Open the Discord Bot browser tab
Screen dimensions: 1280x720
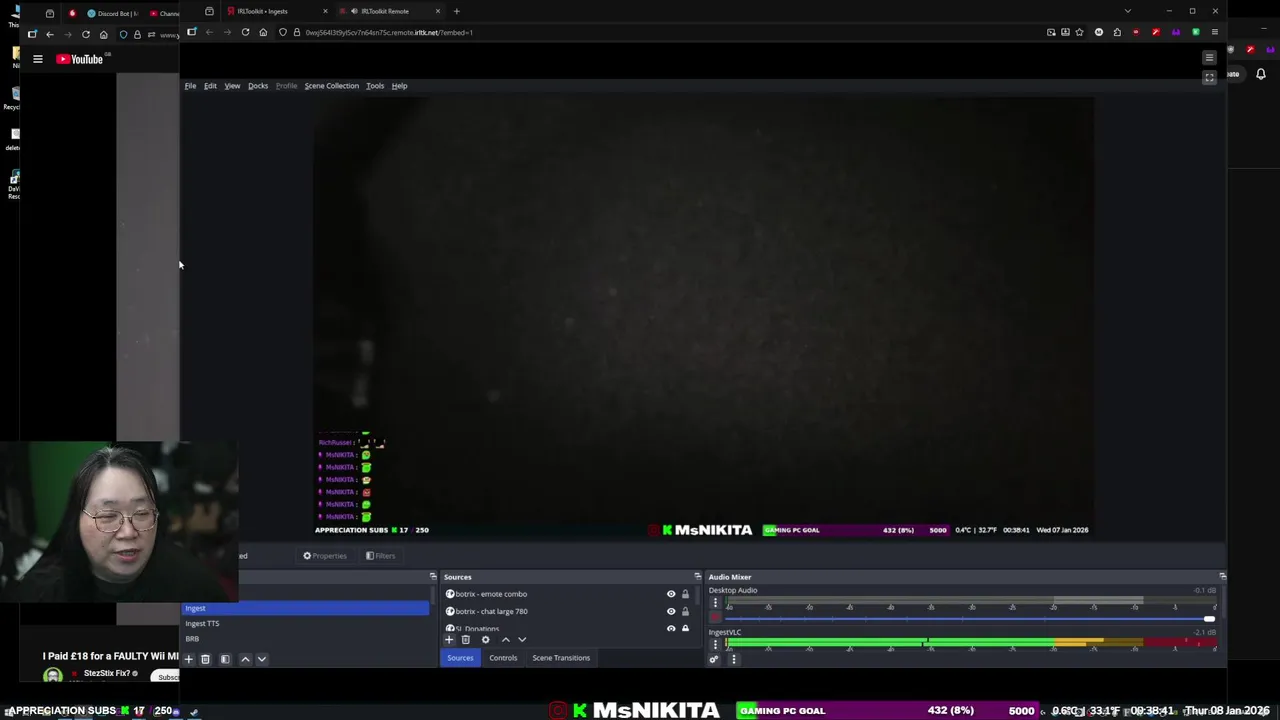click(113, 13)
